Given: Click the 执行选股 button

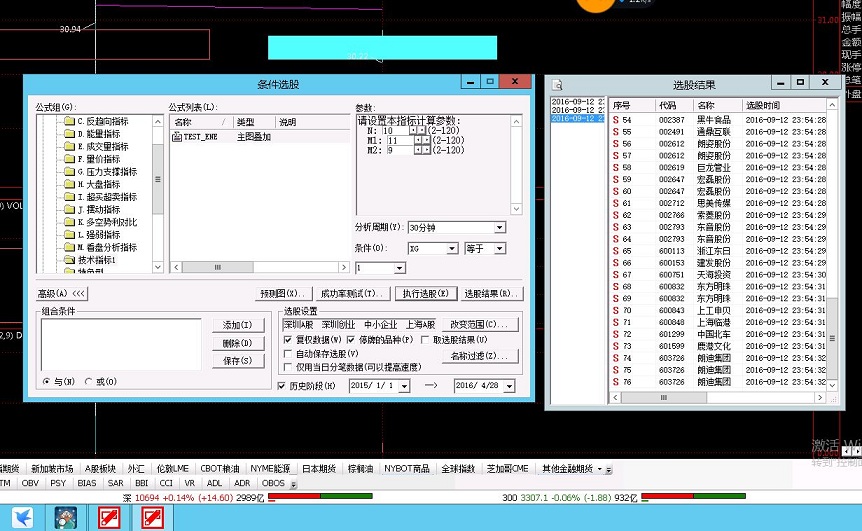Looking at the screenshot, I should click(x=424, y=294).
